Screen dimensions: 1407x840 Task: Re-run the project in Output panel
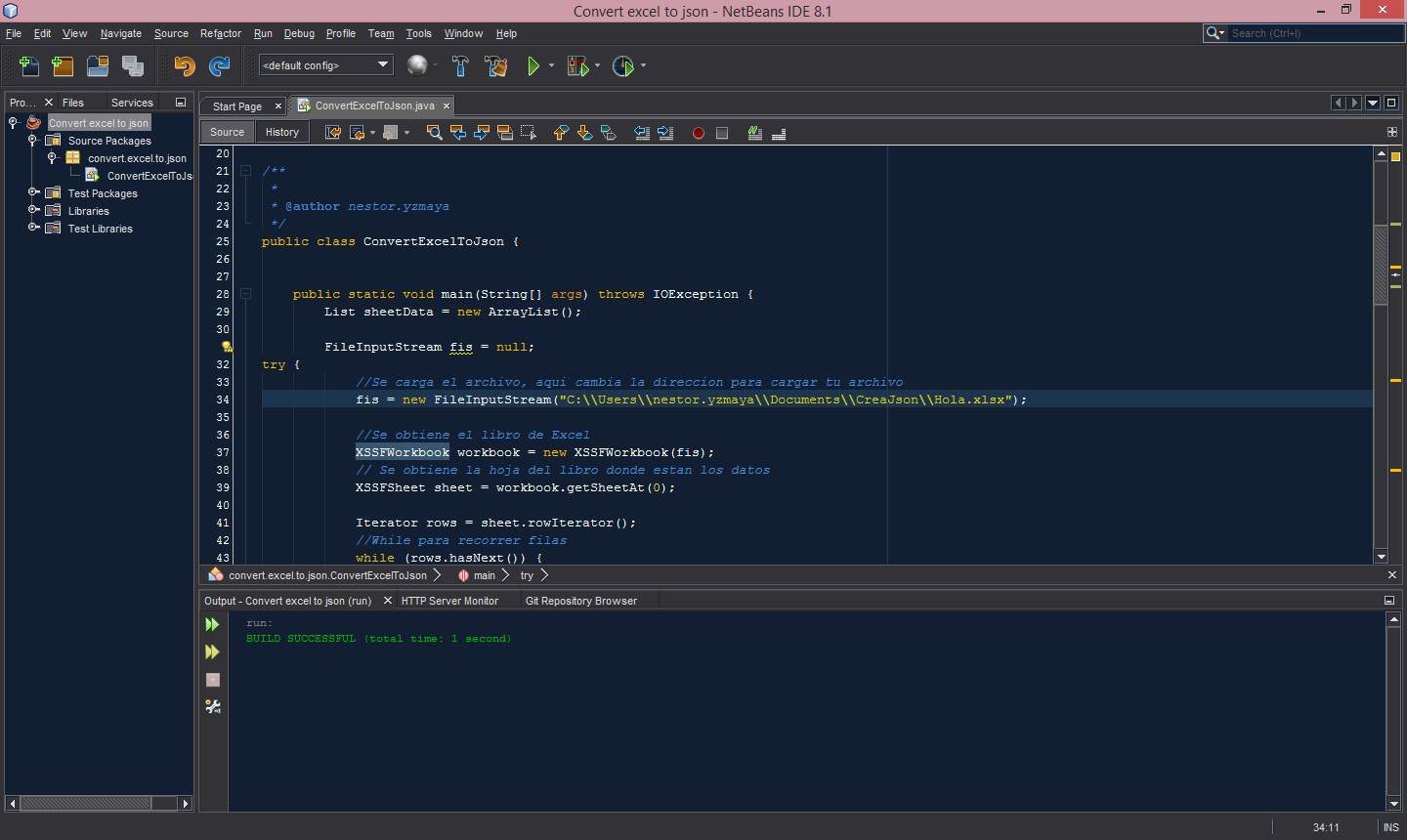212,625
